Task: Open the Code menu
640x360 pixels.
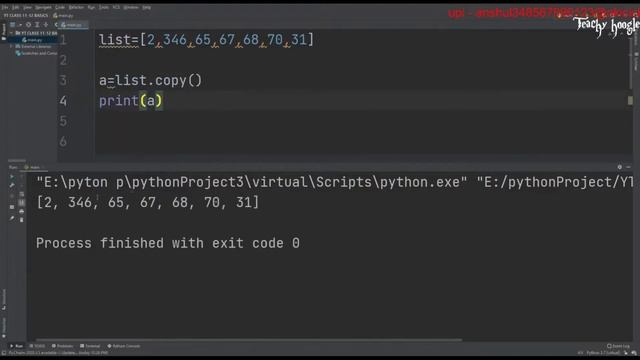Action: point(60,7)
